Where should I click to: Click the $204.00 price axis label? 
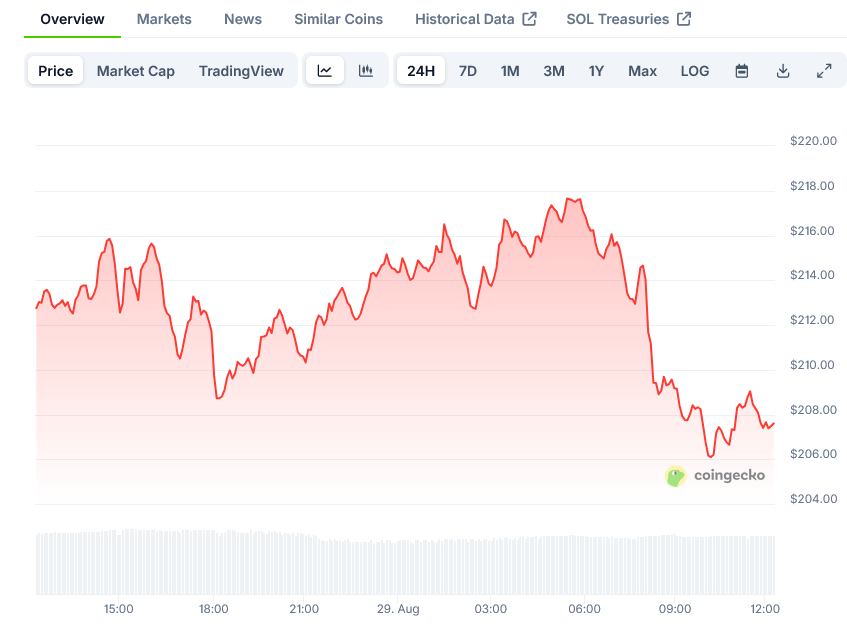[x=813, y=499]
